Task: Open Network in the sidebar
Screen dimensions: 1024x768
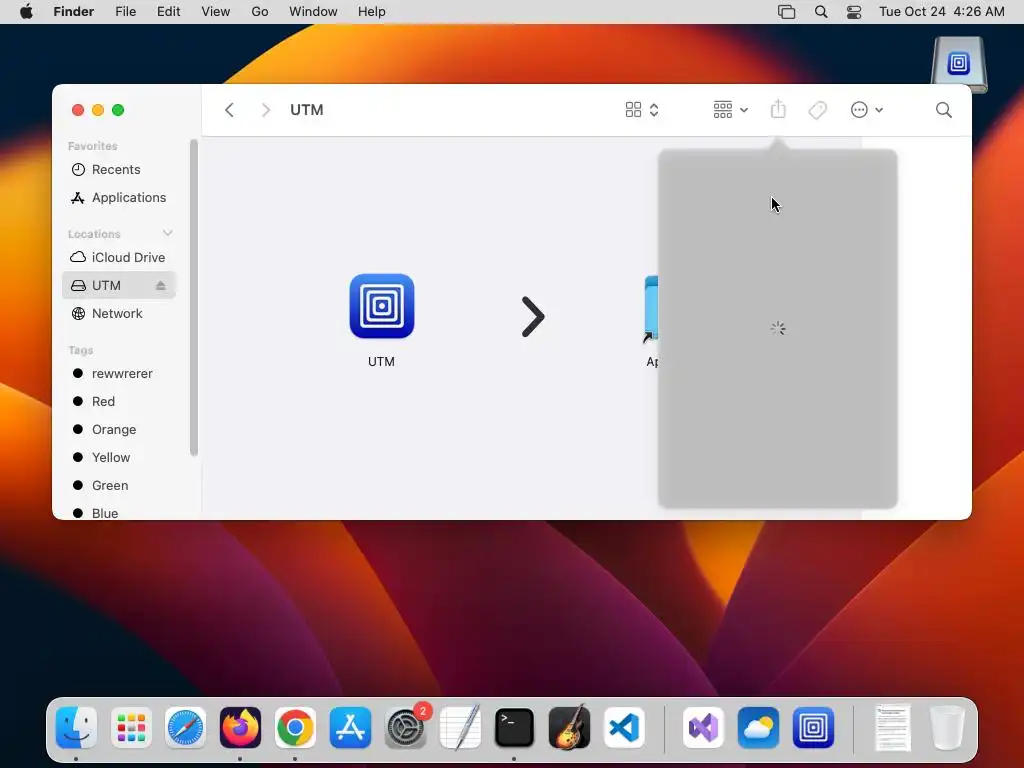Action: [x=119, y=313]
